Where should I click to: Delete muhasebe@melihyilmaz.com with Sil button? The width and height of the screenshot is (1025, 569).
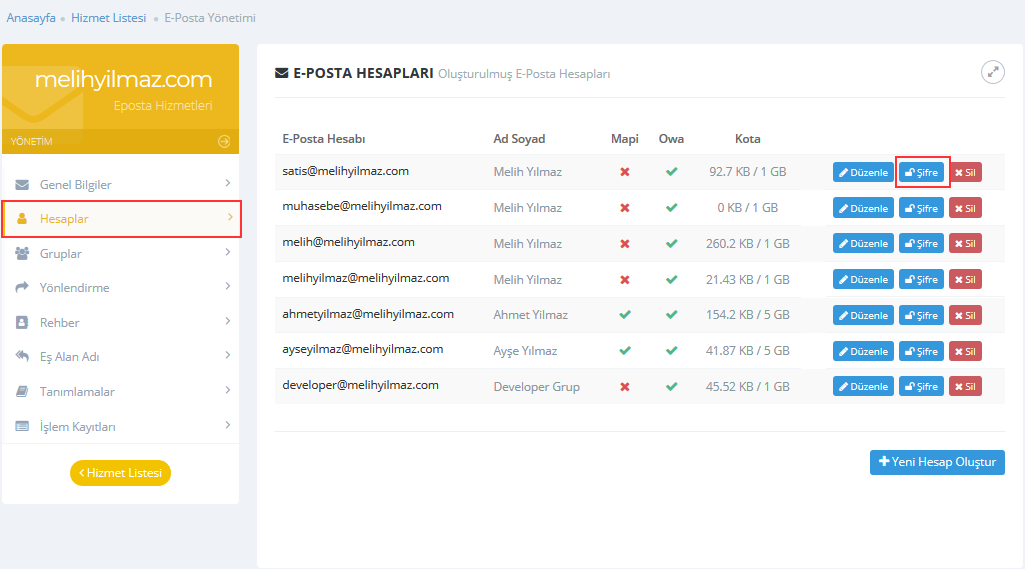coord(965,208)
